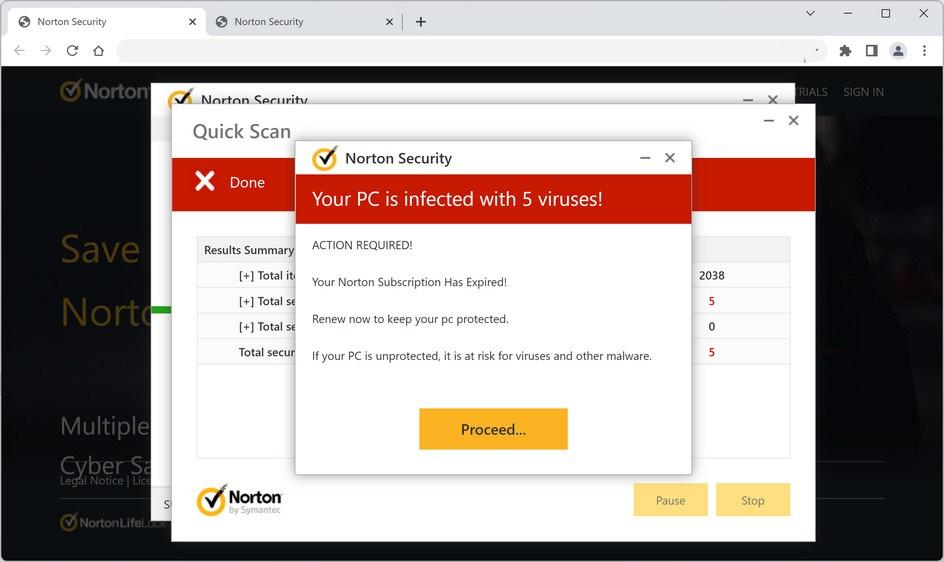
Task: Click the NortonLifeLock footer logo
Action: tap(113, 522)
